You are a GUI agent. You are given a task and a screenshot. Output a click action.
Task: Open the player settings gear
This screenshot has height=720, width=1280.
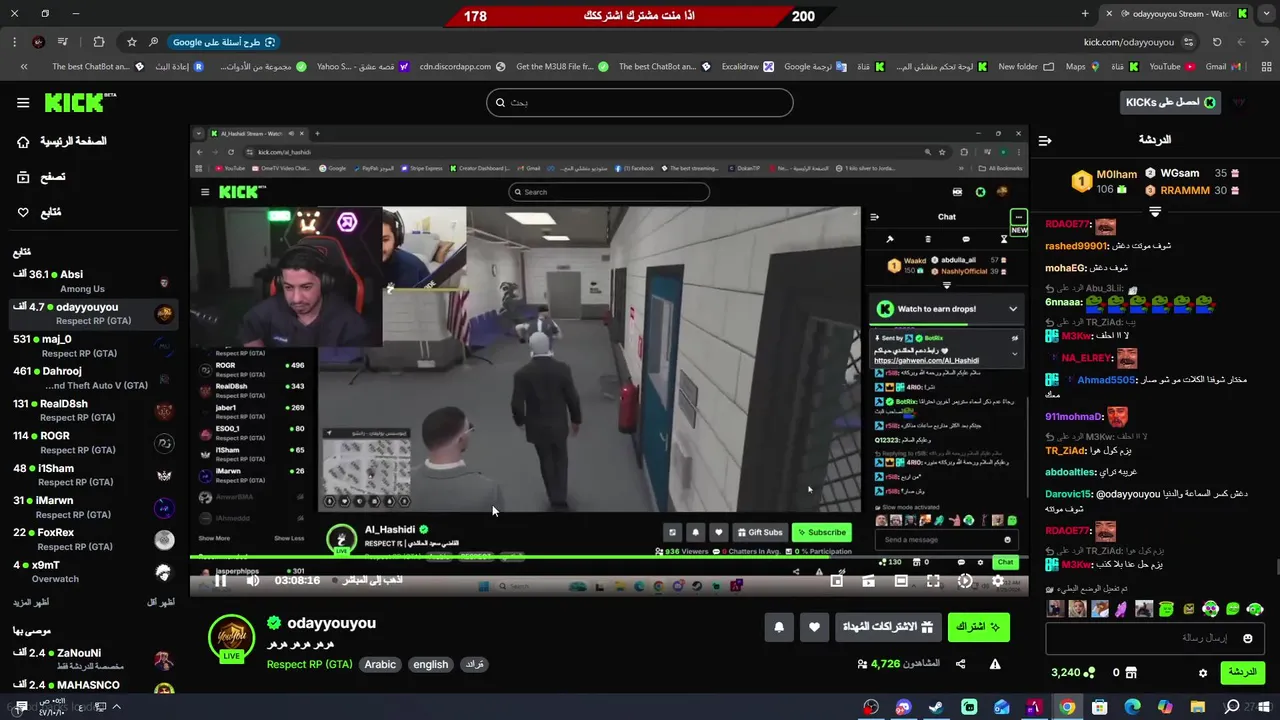pyautogui.click(x=997, y=581)
